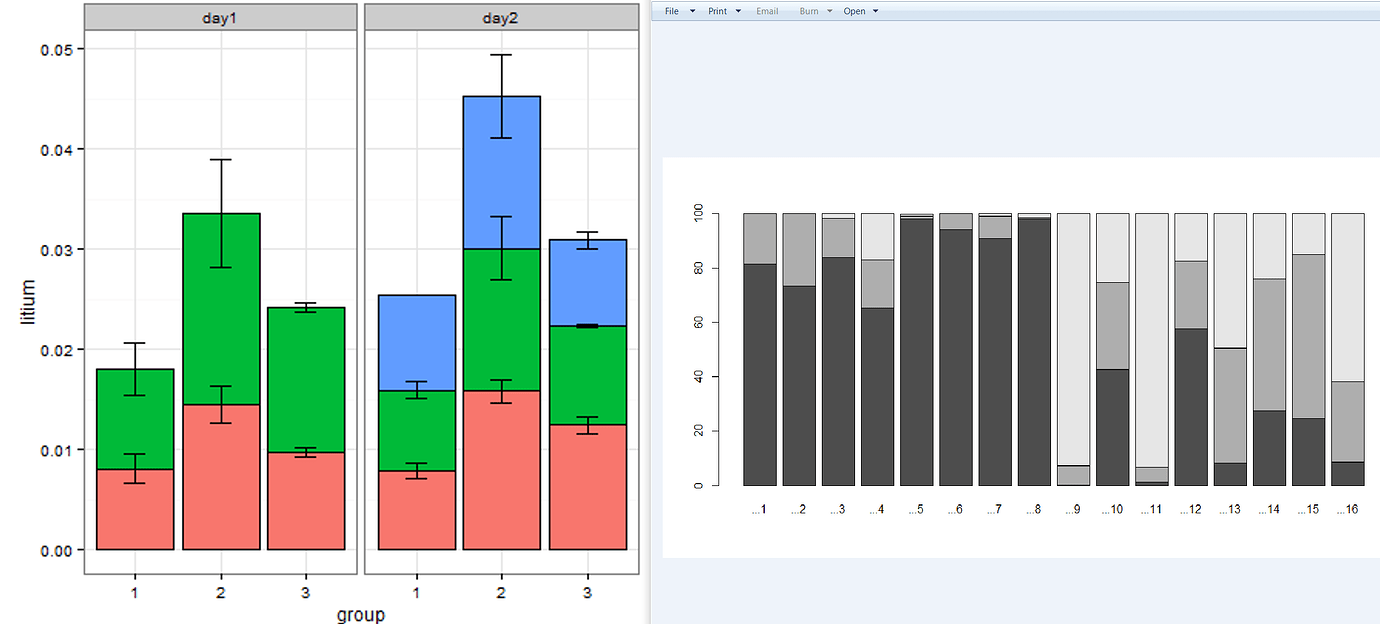Select the day1 facet label
This screenshot has height=624, width=1380.
pyautogui.click(x=220, y=16)
